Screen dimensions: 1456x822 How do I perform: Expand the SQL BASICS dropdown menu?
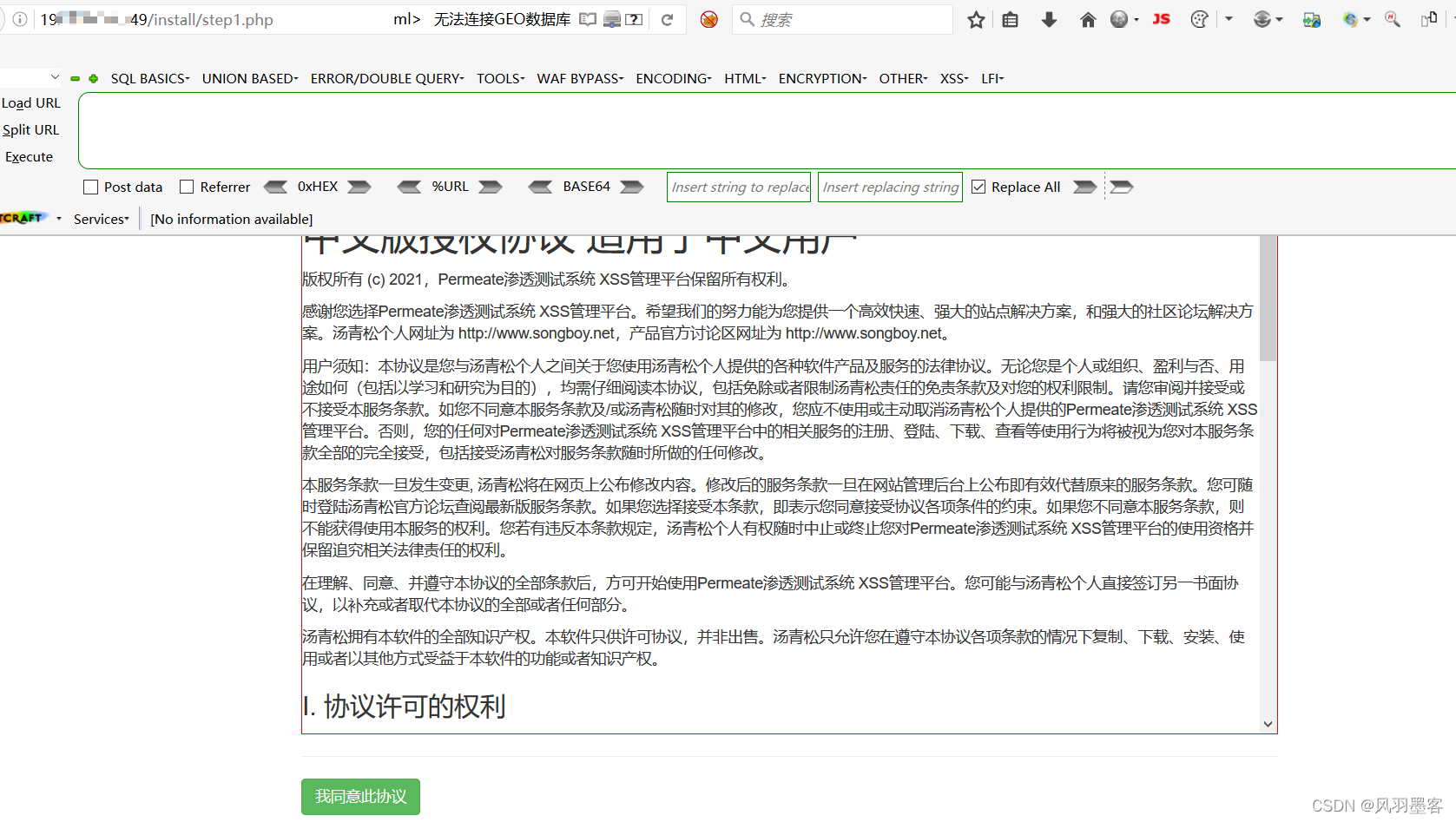[150, 78]
